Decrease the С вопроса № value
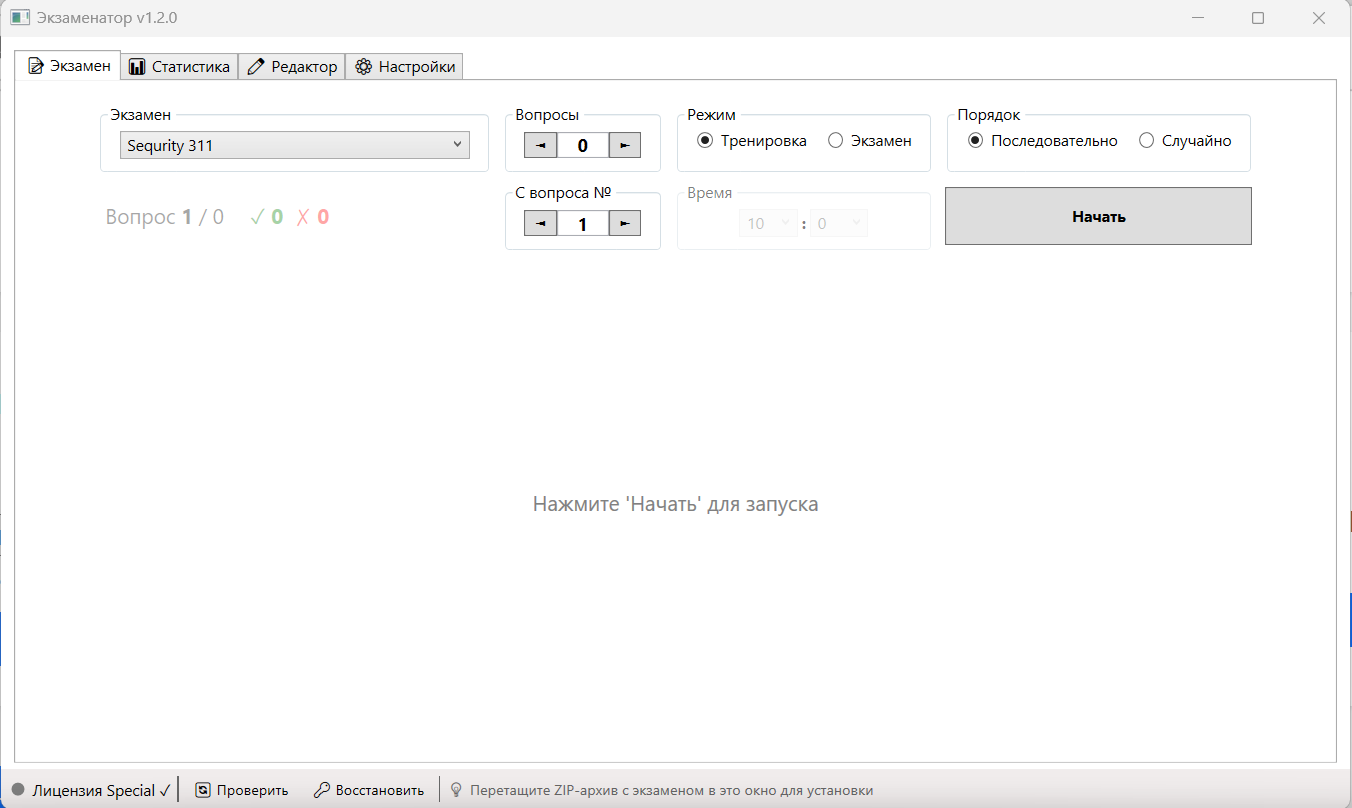The width and height of the screenshot is (1352, 808). coord(541,223)
